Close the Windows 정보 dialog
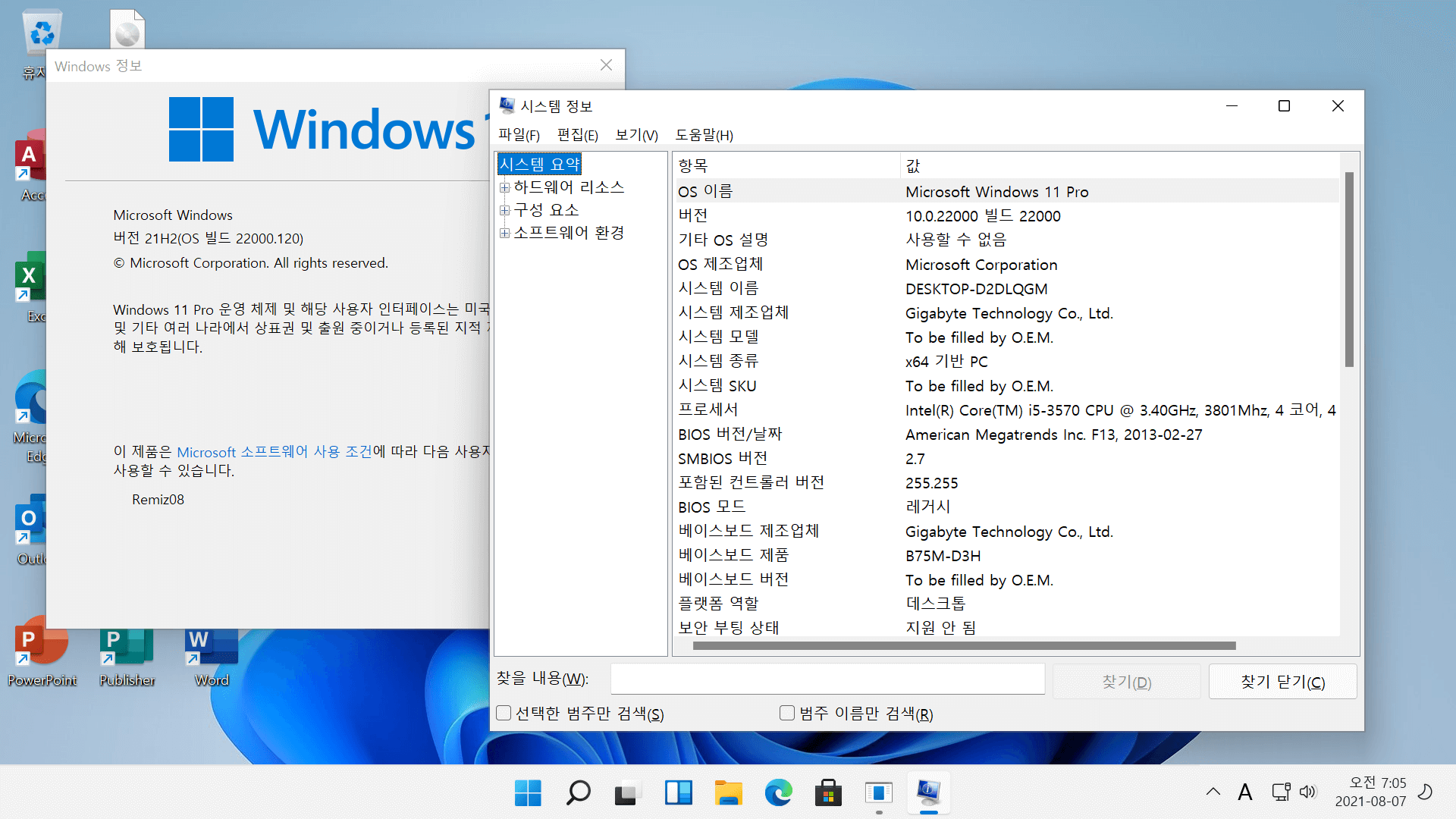This screenshot has height=819, width=1456. click(x=606, y=65)
